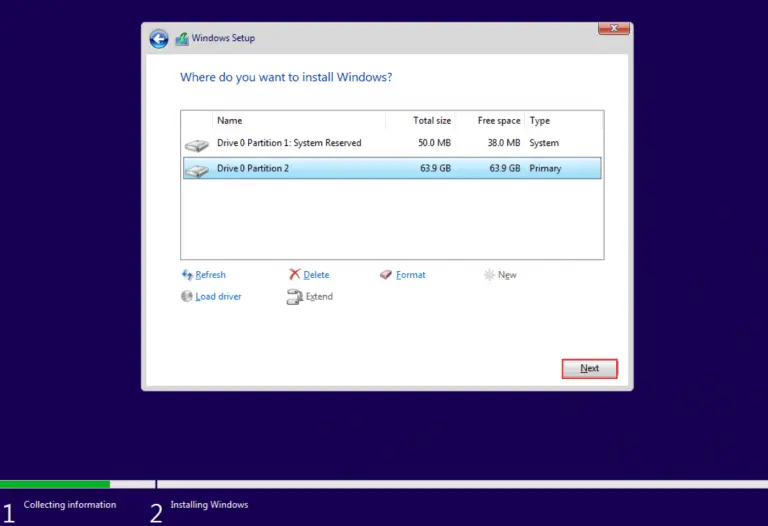
Task: Click the 50.0 MB total size cell
Action: pyautogui.click(x=434, y=143)
